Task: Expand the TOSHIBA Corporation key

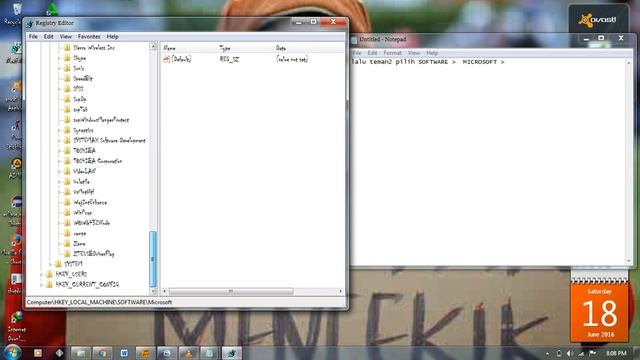Action: (x=59, y=161)
